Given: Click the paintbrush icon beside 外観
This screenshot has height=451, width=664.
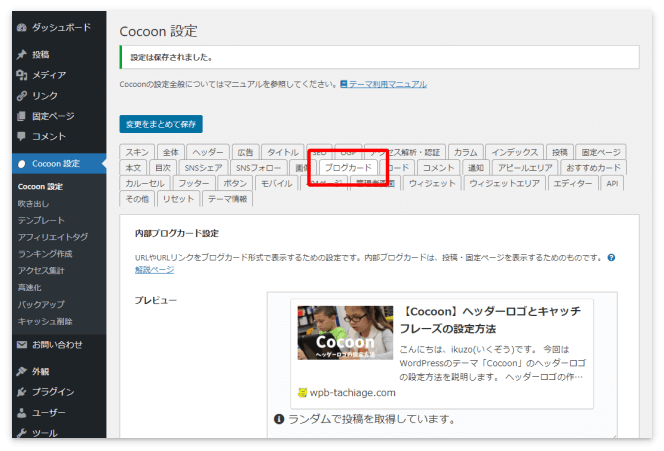Looking at the screenshot, I should [22, 371].
